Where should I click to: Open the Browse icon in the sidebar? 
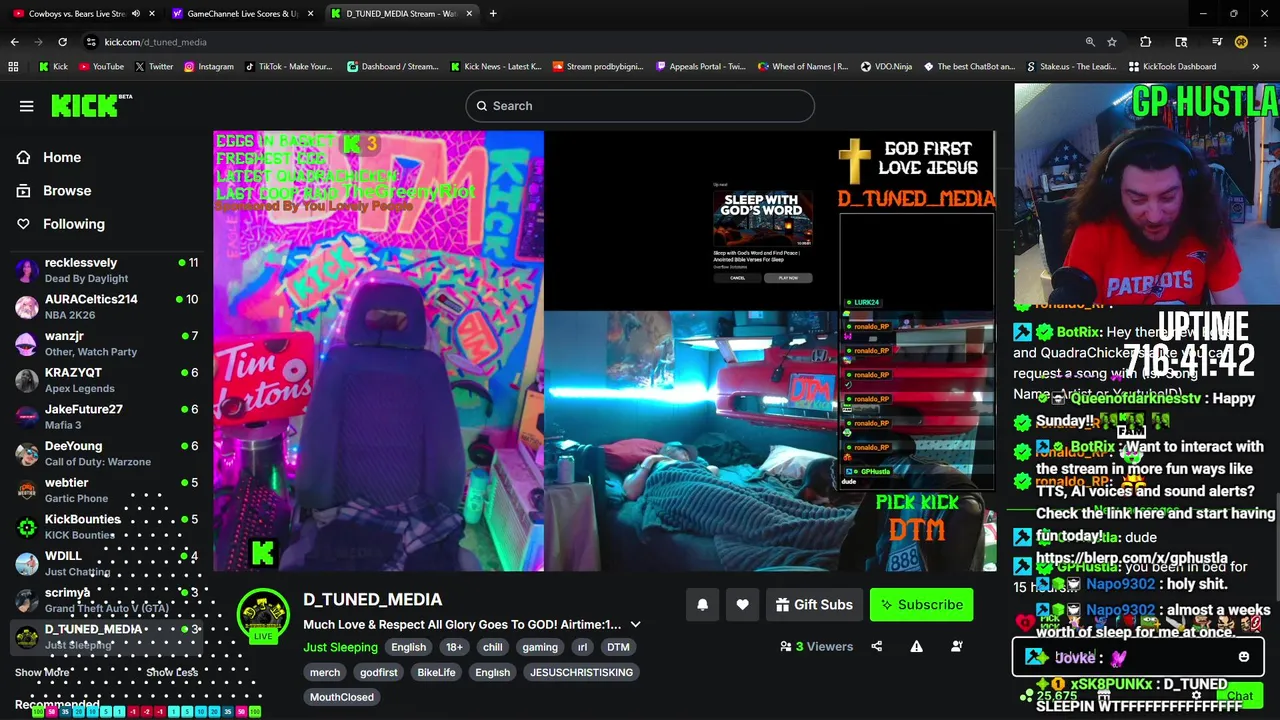click(23, 191)
